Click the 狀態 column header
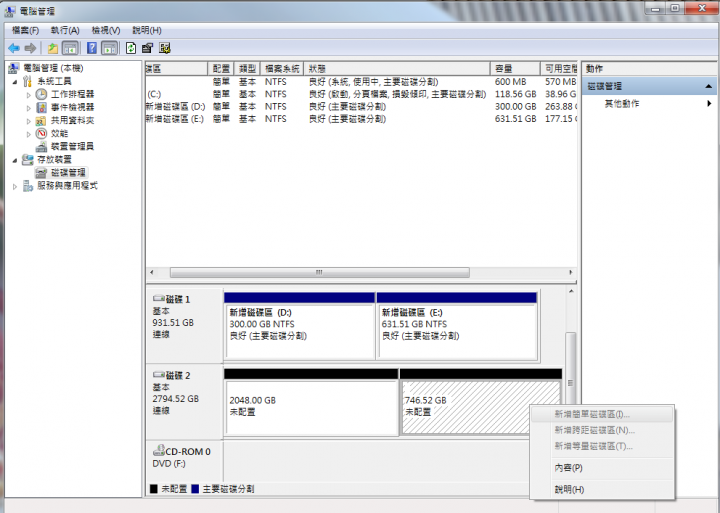 coord(397,69)
